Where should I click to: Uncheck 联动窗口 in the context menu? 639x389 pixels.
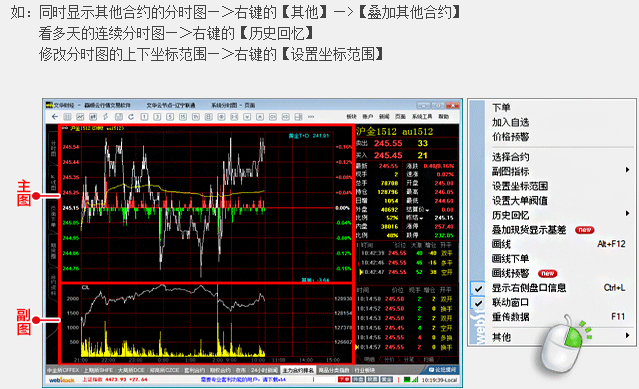pyautogui.click(x=478, y=303)
